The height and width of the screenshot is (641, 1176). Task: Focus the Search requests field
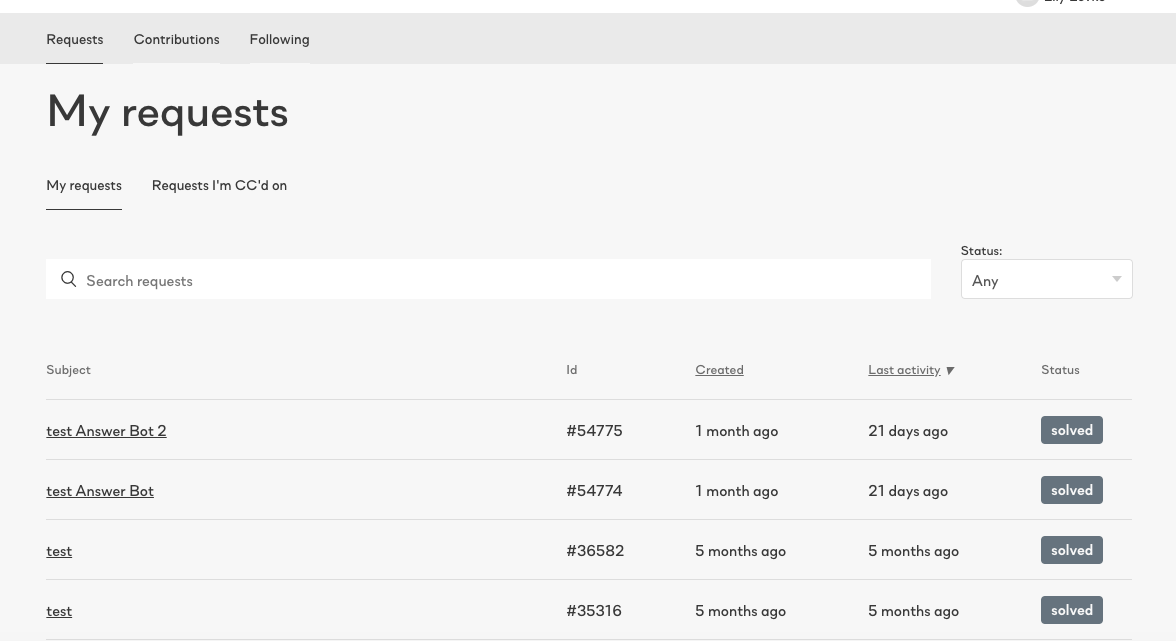(488, 279)
